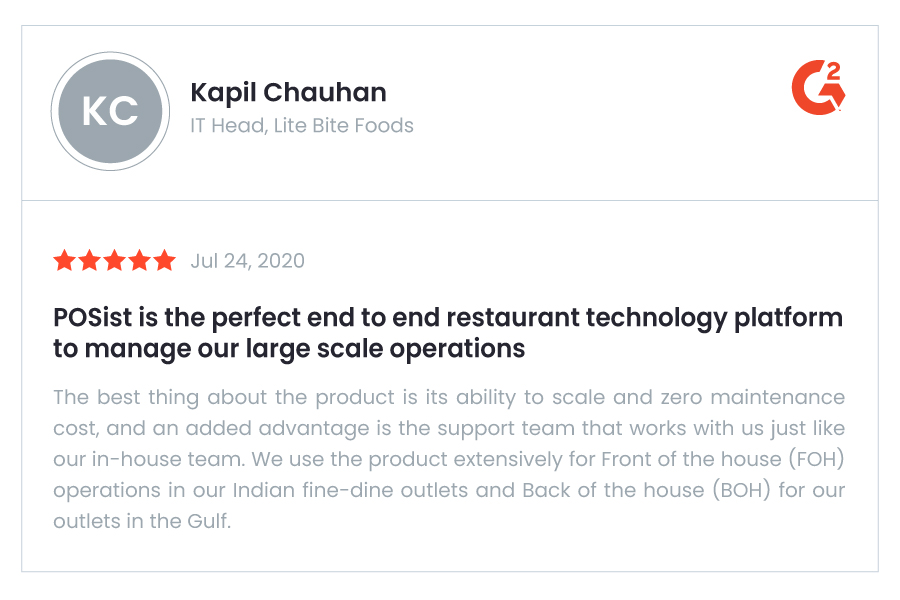Click the review body paragraph

pos(449,459)
